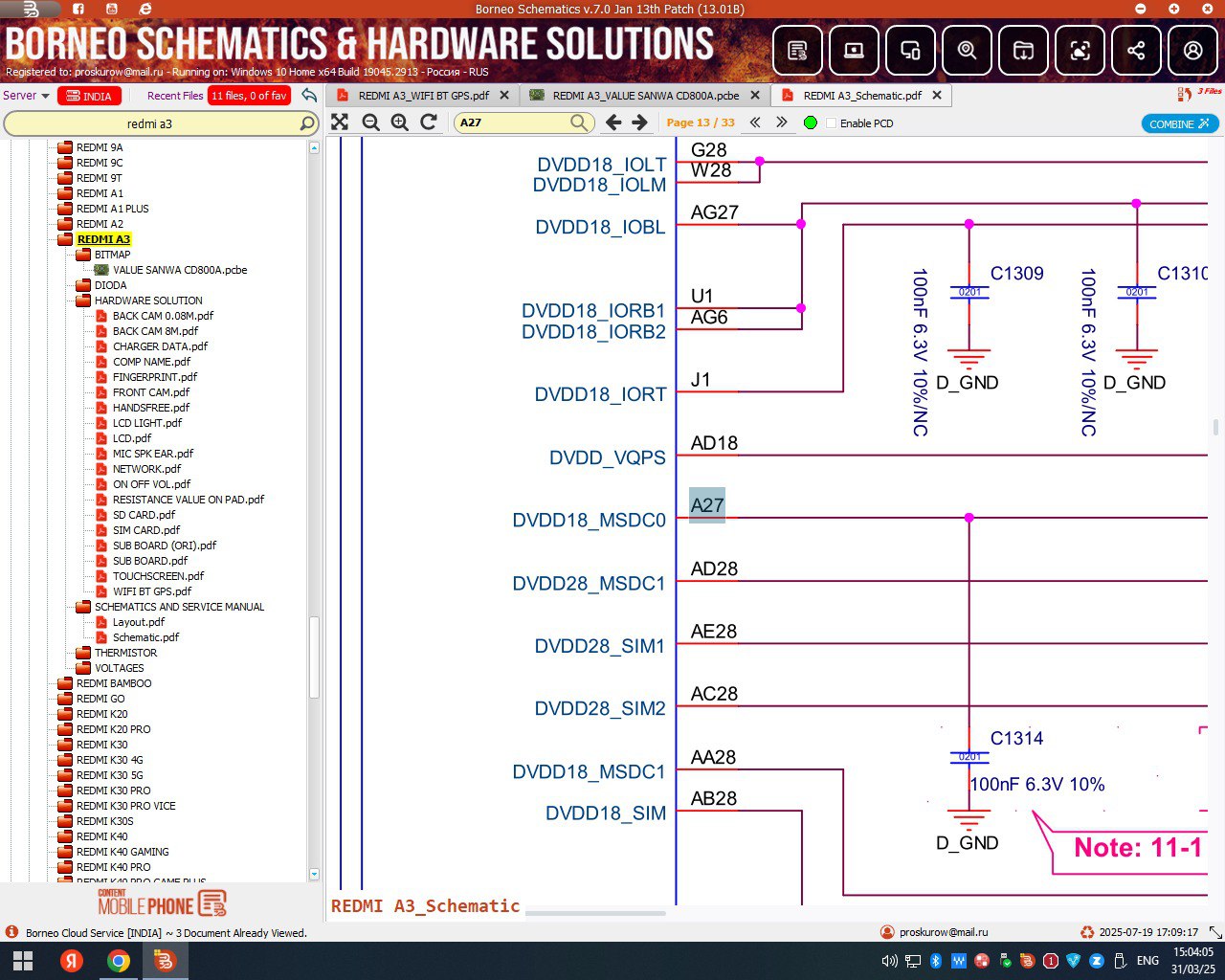The image size is (1225, 980).
Task: Expand the VOLTAGES folder
Action: coord(83,668)
